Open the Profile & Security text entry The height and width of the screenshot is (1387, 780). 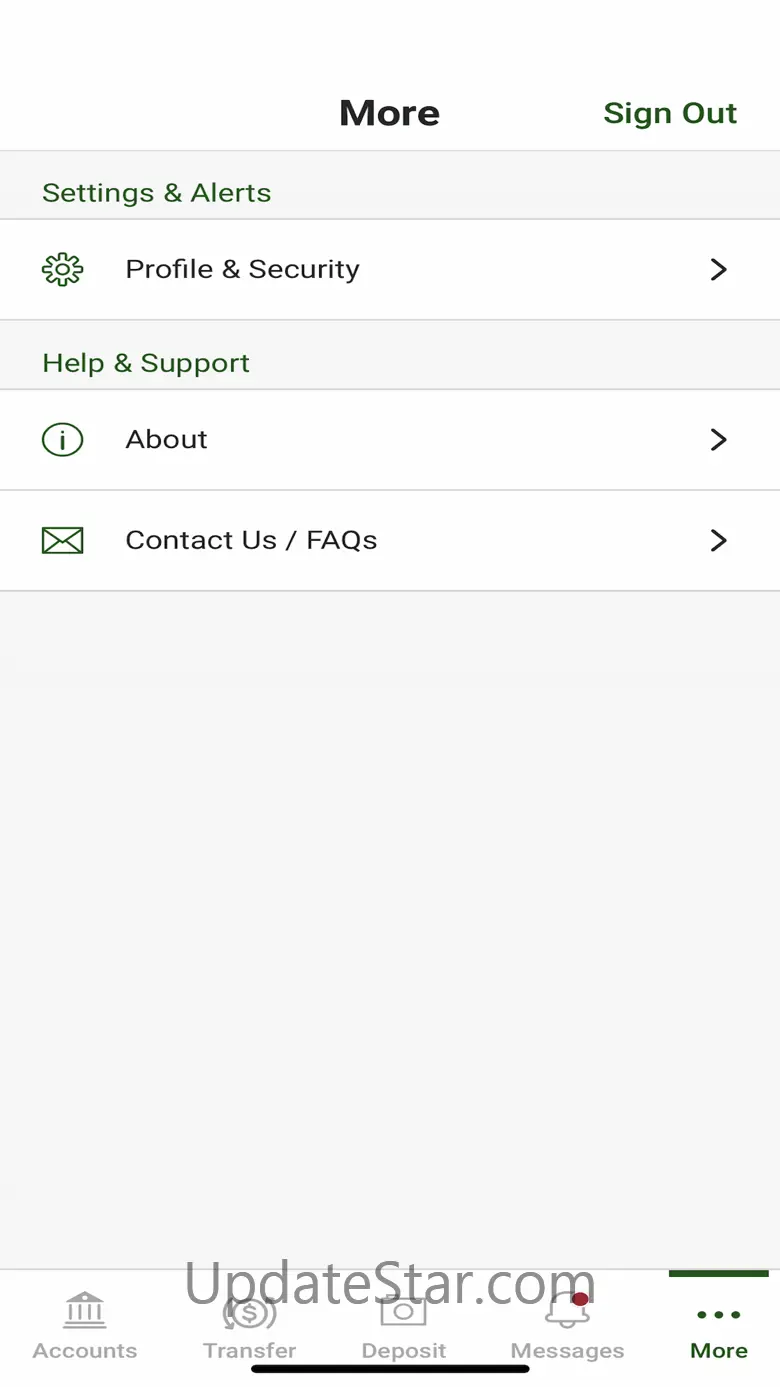click(243, 270)
